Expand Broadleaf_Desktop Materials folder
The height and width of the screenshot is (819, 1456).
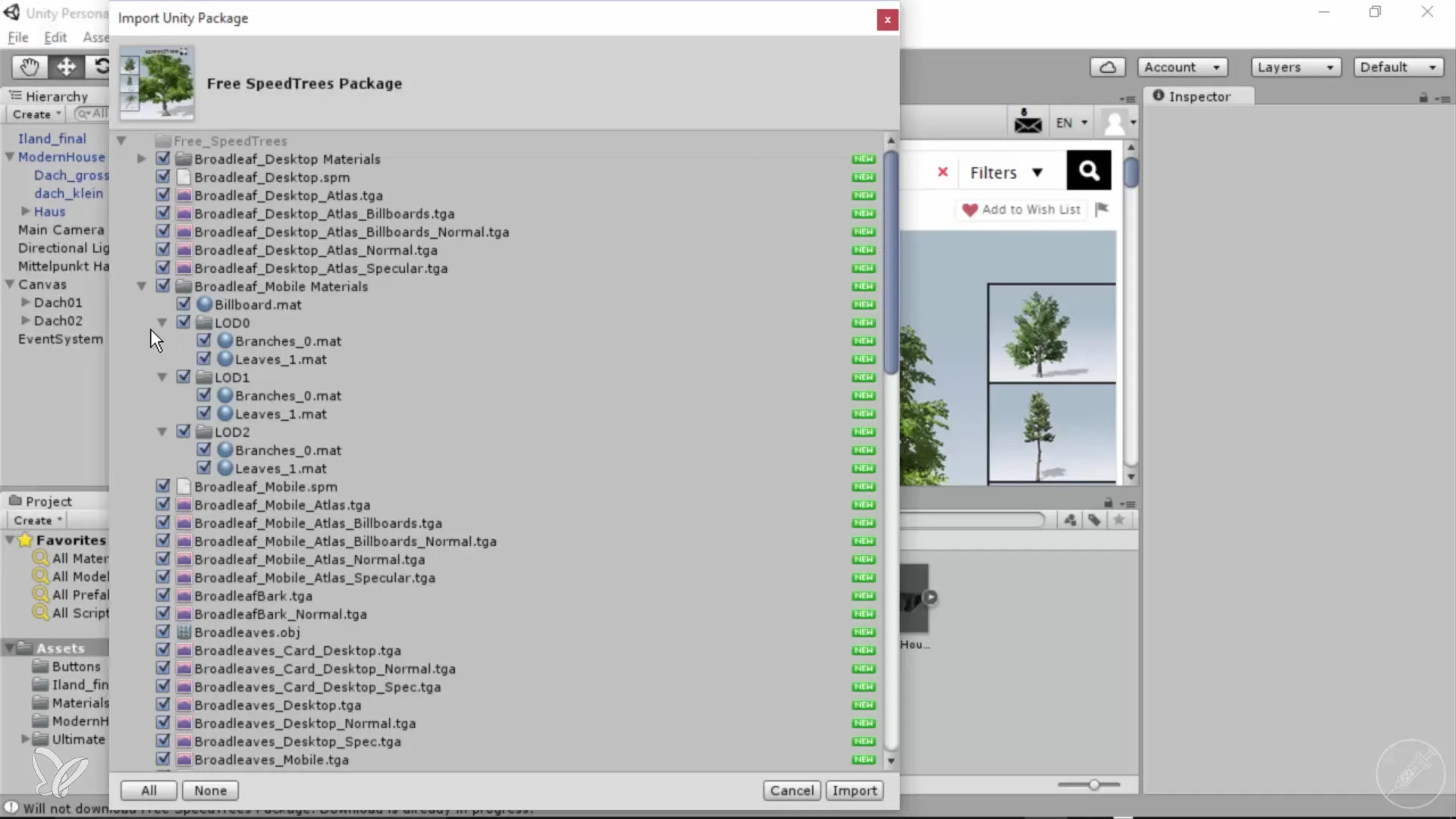point(141,158)
